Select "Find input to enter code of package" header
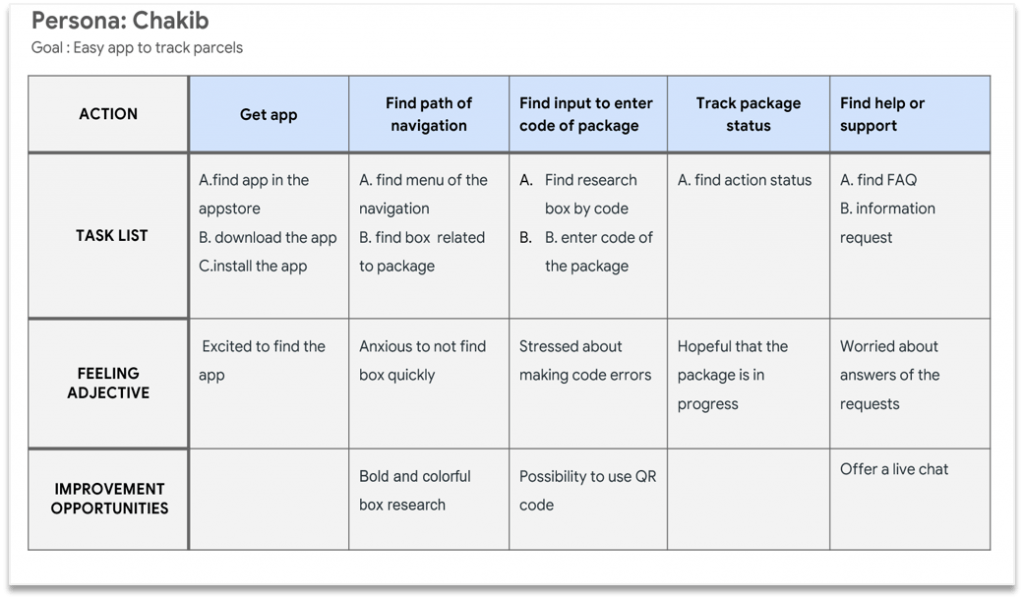The width and height of the screenshot is (1024, 600). tap(586, 114)
